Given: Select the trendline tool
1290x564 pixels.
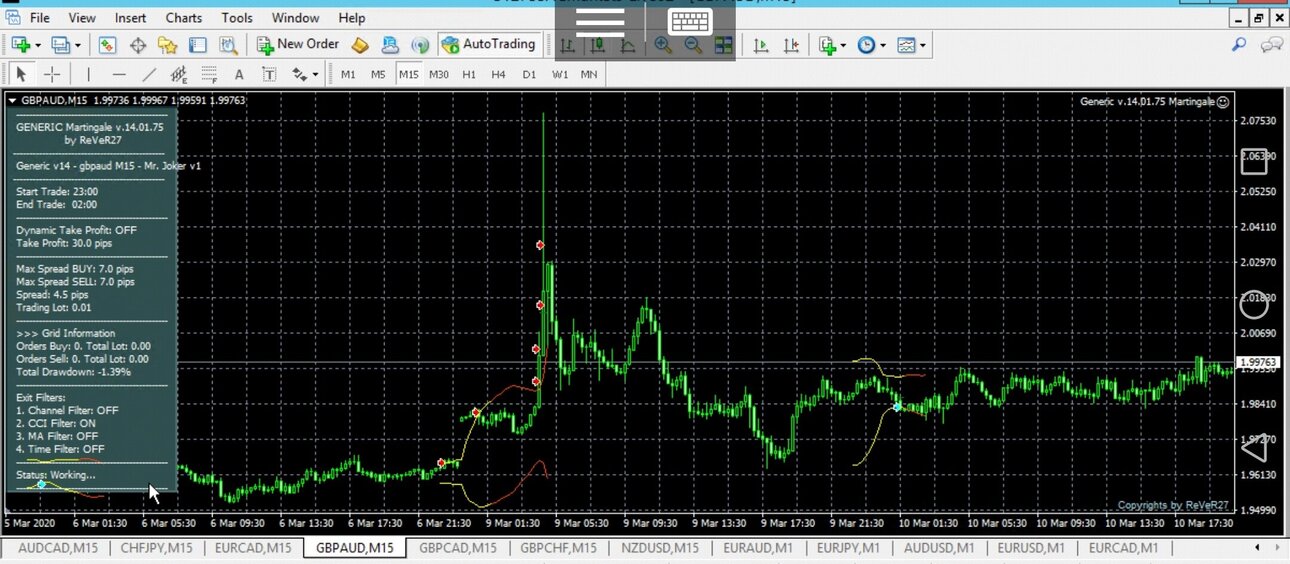Looking at the screenshot, I should pyautogui.click(x=149, y=74).
